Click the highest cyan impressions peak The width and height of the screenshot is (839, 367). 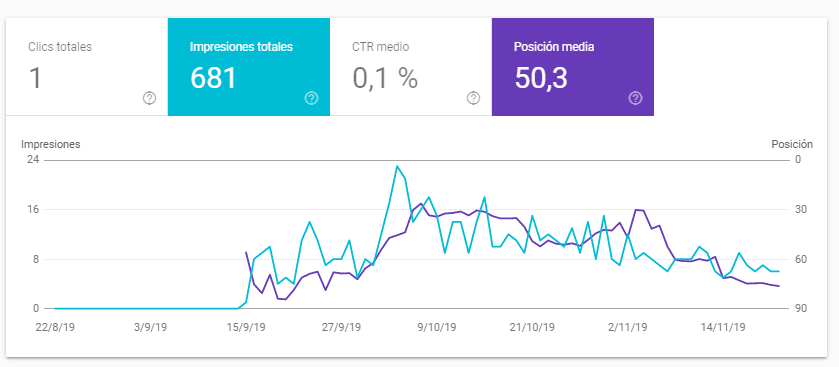tap(396, 166)
